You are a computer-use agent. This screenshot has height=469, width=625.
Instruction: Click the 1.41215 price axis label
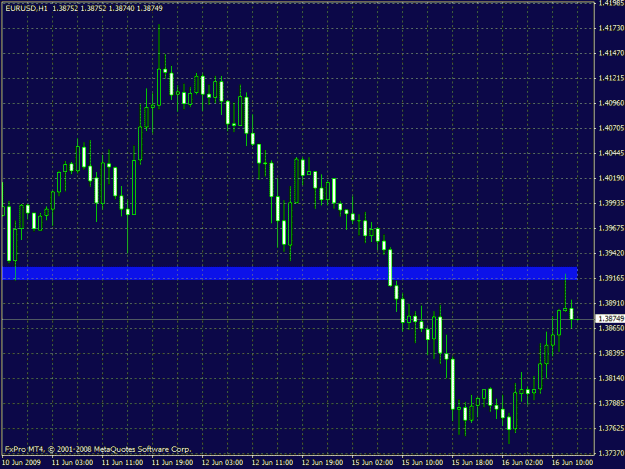pos(611,78)
